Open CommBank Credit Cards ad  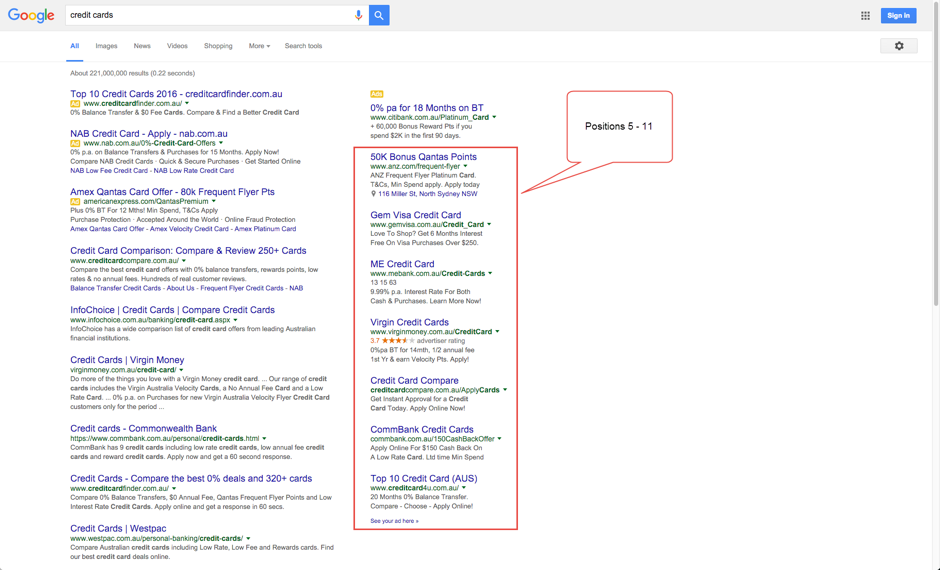point(422,429)
